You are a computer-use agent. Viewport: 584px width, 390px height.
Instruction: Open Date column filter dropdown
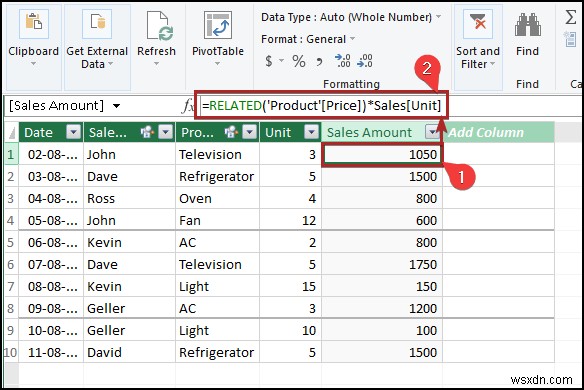click(x=73, y=132)
